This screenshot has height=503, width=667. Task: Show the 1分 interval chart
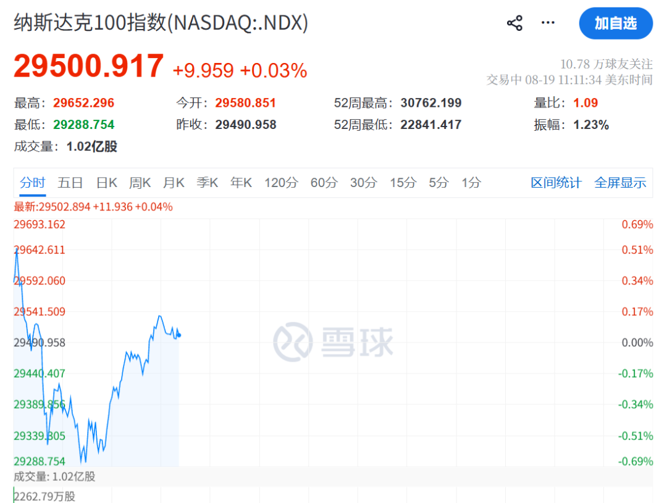[x=471, y=183]
